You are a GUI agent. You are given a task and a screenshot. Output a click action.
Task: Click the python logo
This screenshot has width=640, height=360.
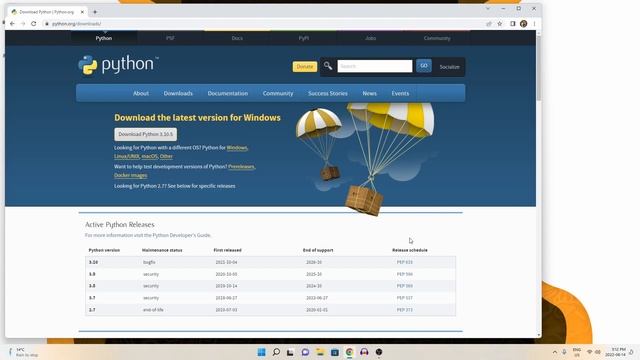tap(118, 64)
